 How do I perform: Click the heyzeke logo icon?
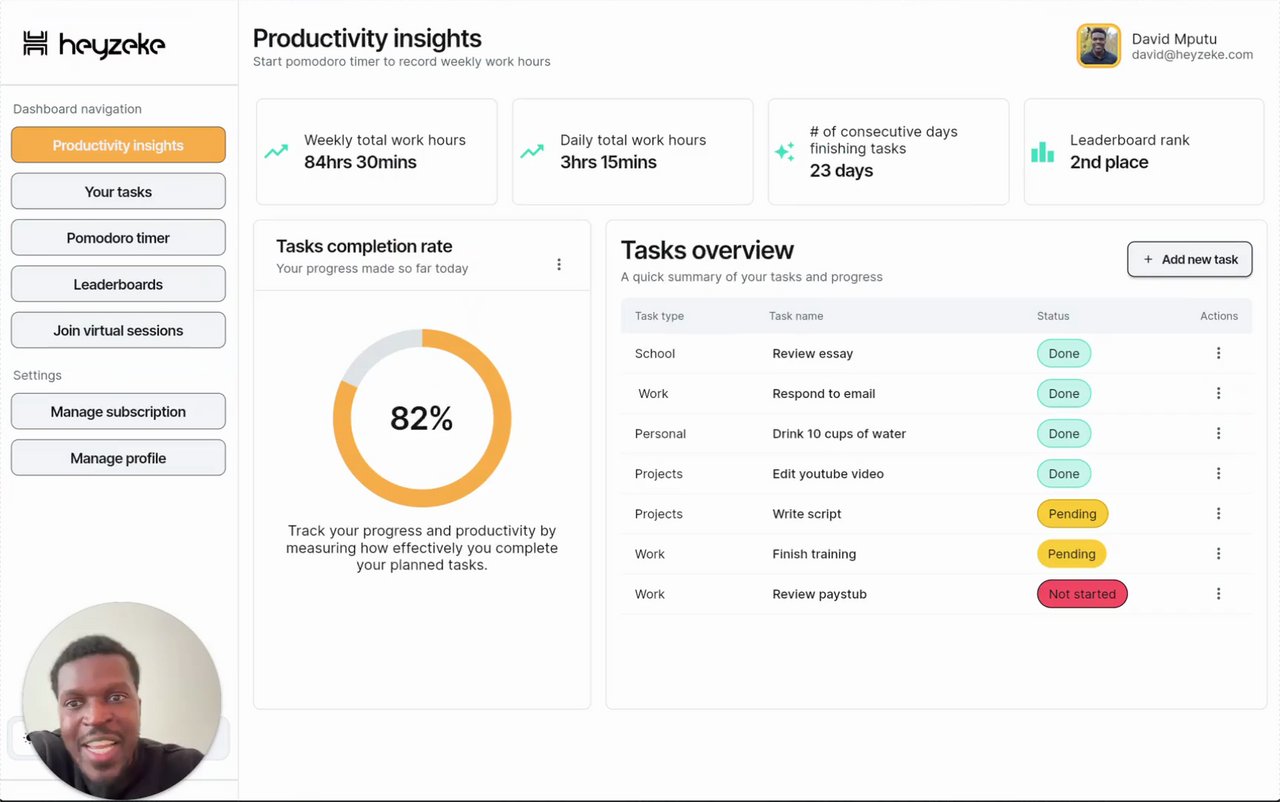pos(36,44)
